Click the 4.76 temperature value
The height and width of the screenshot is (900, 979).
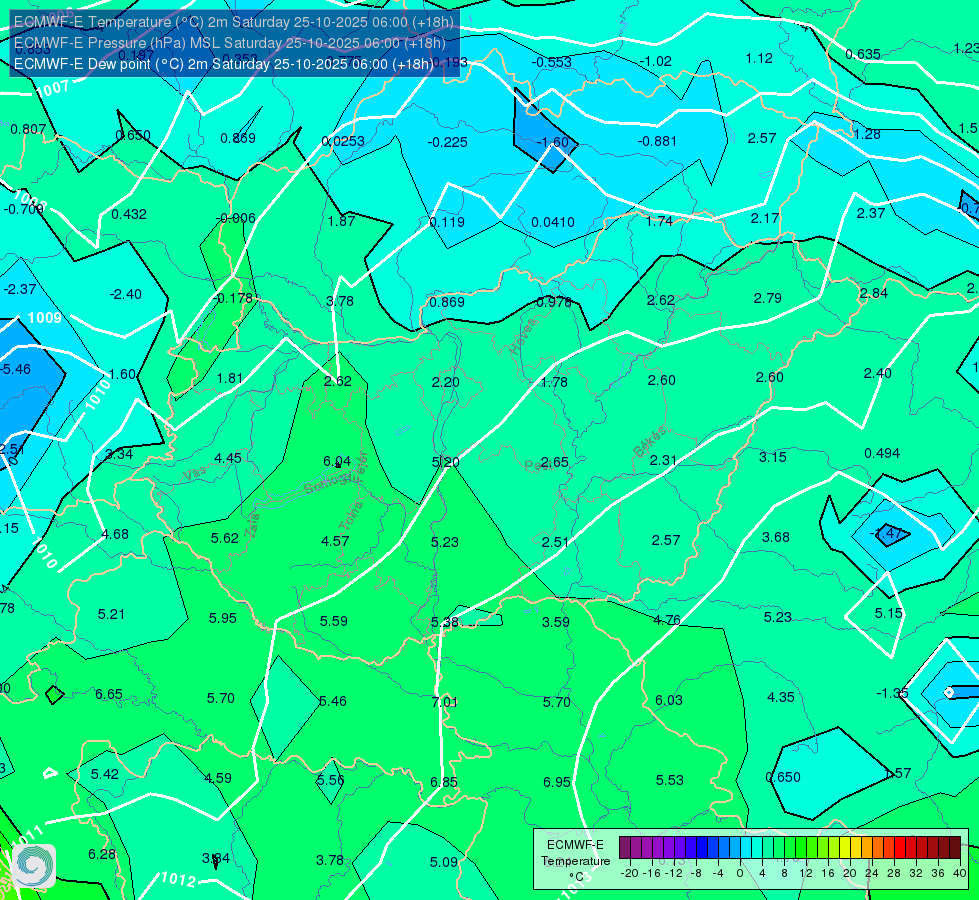click(x=667, y=620)
